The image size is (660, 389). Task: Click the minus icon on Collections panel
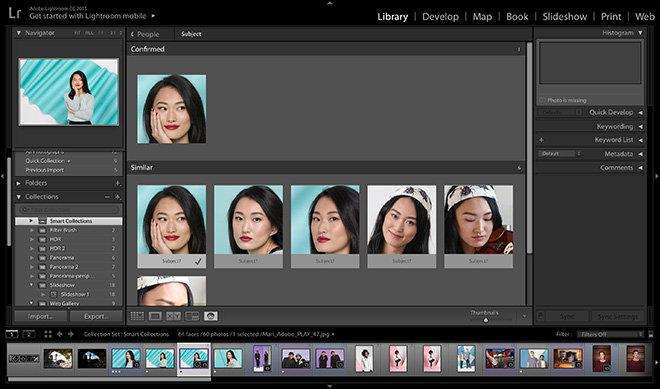(x=107, y=197)
